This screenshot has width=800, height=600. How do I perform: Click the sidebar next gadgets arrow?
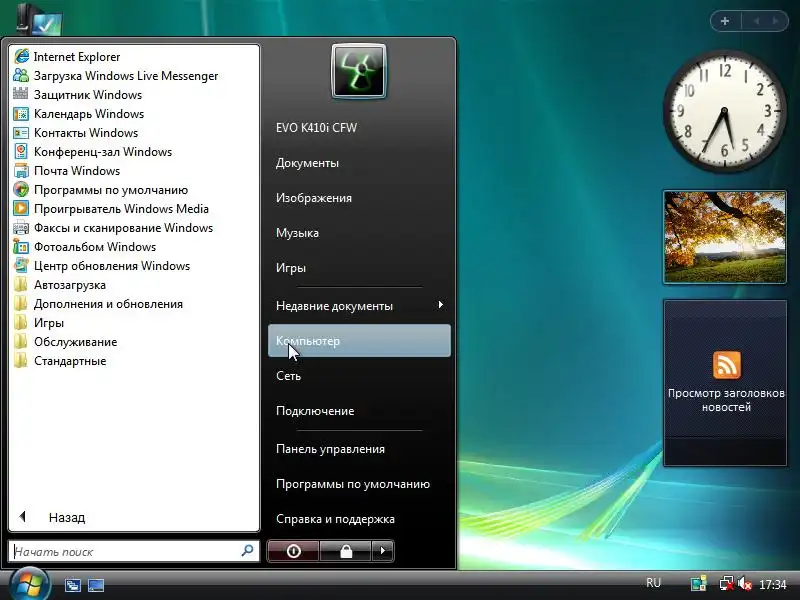[x=776, y=21]
